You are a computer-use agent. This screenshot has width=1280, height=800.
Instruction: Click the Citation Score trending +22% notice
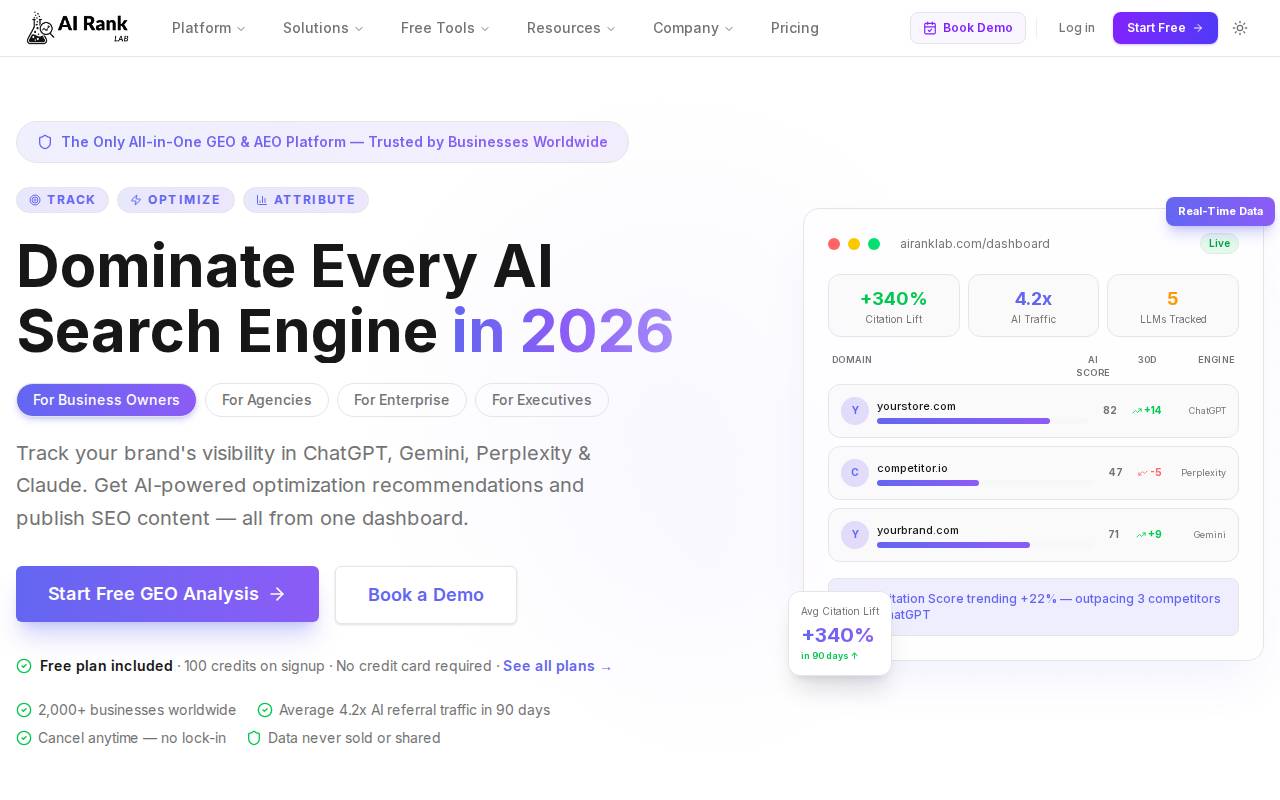(1033, 607)
